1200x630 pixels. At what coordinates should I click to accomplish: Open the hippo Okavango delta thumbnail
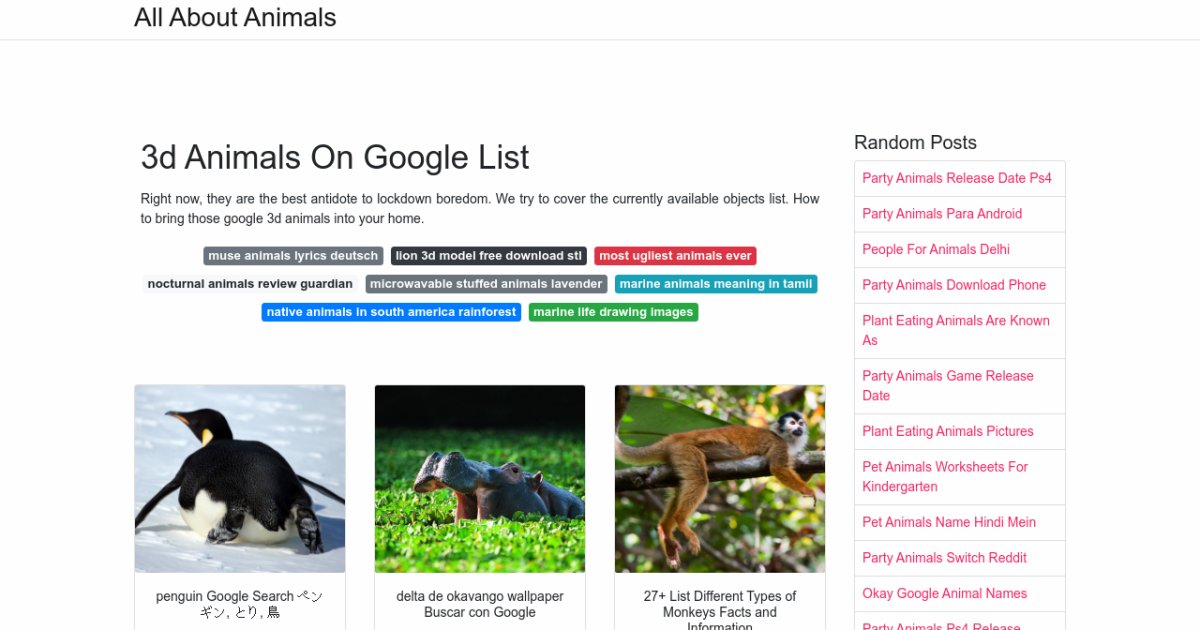click(480, 478)
